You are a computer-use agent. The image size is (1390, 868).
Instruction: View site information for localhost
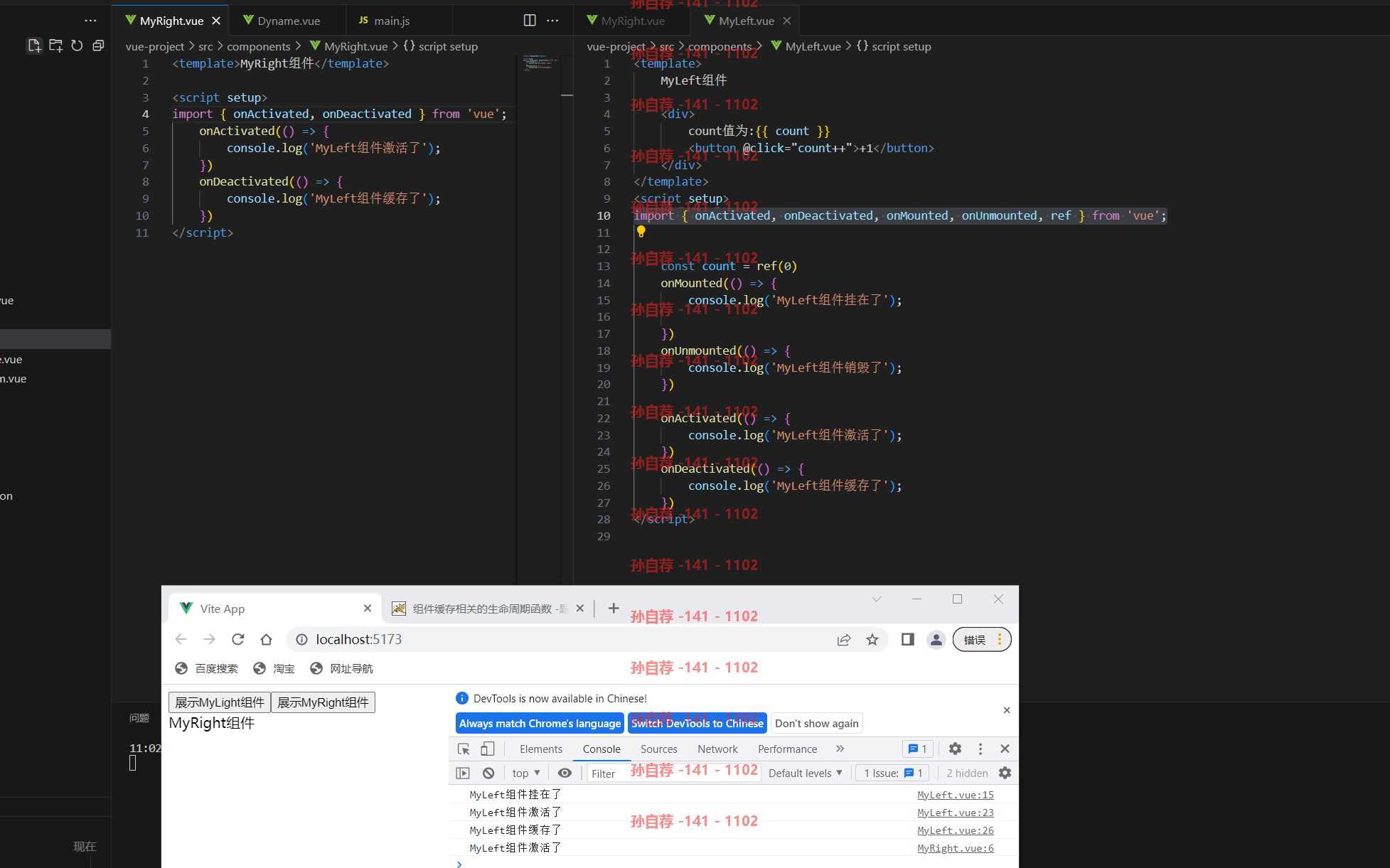coord(301,639)
